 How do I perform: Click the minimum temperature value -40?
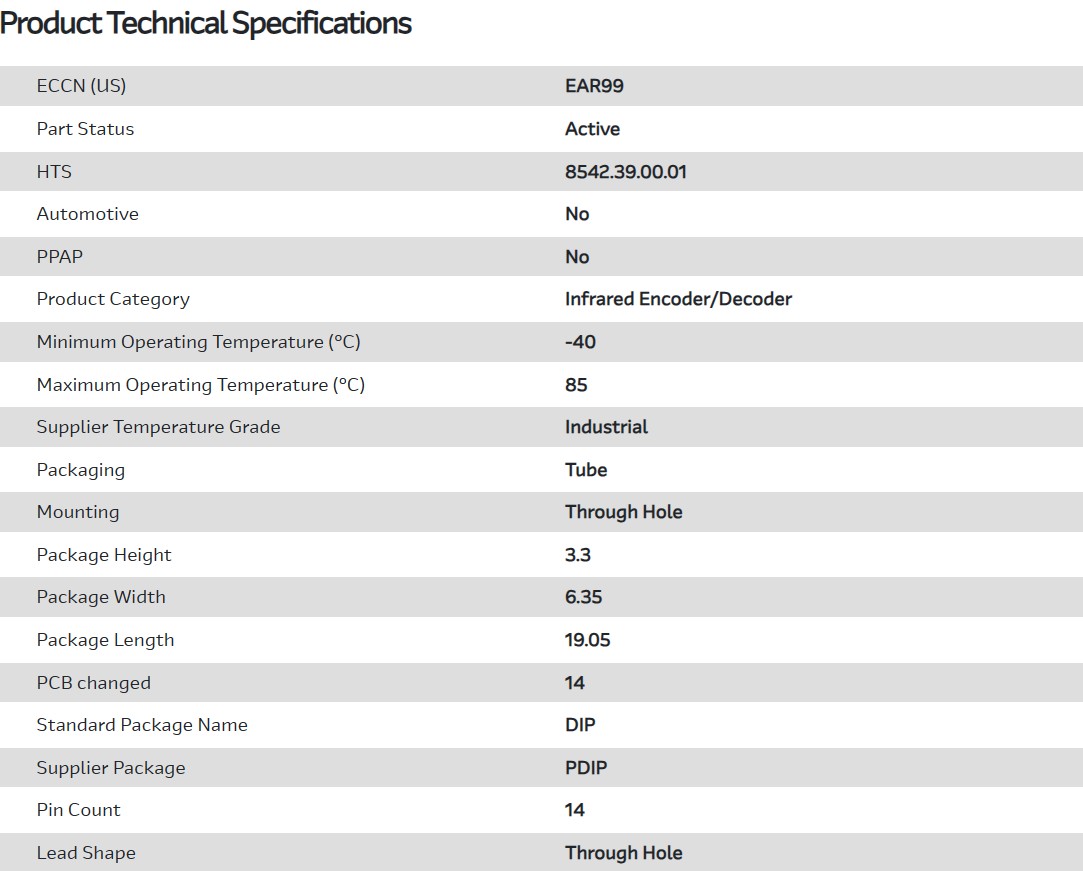click(x=580, y=342)
